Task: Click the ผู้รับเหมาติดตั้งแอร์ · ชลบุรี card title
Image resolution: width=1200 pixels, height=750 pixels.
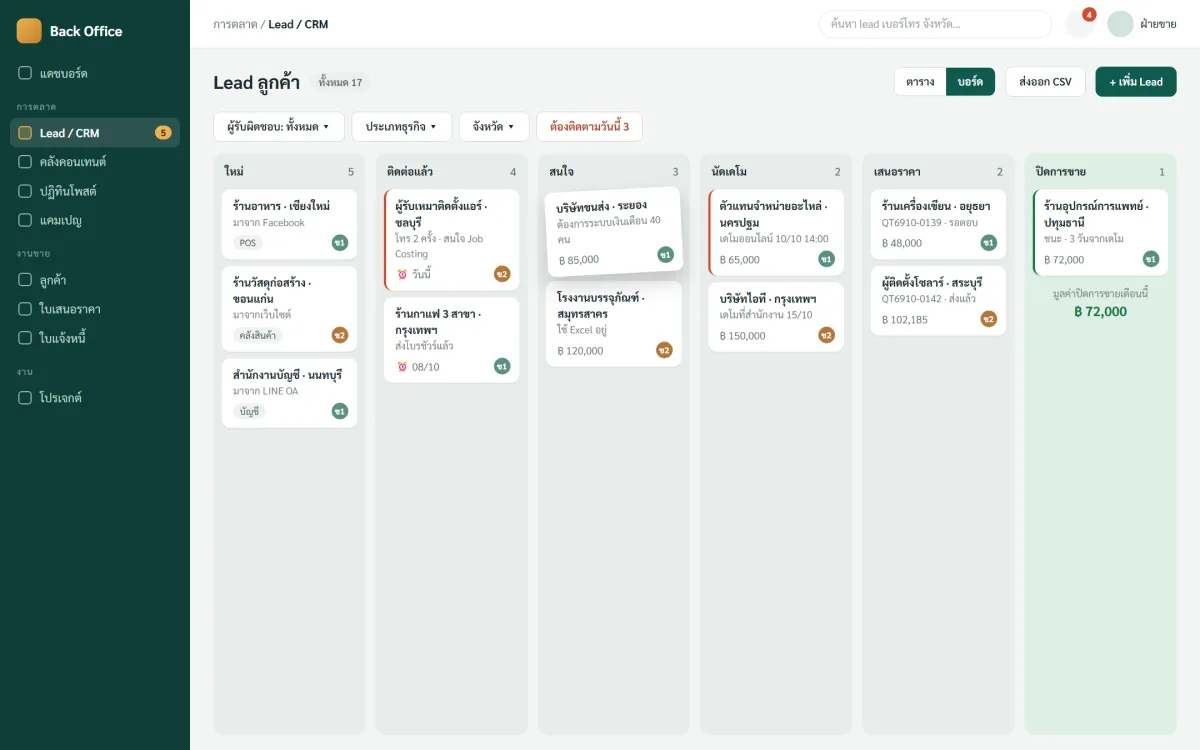Action: pos(441,214)
